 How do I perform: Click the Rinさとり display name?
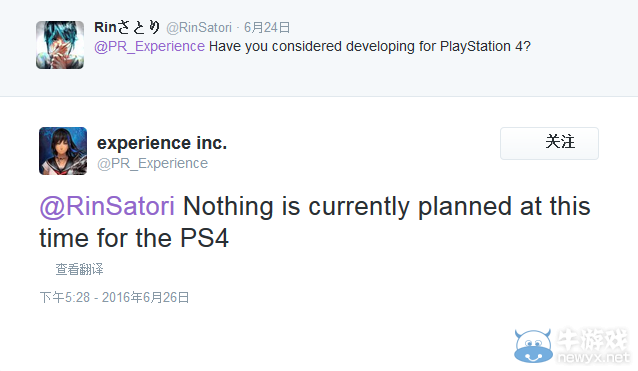[127, 27]
